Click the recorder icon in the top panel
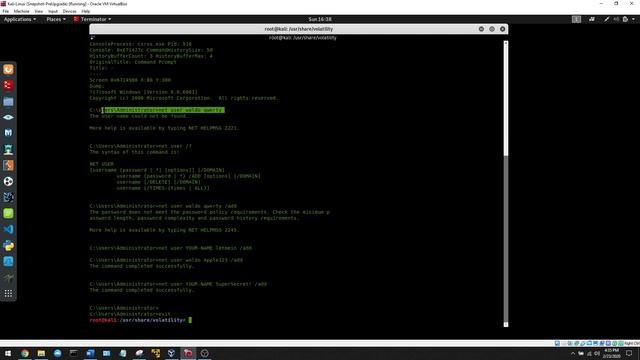The width and height of the screenshot is (640, 360). tap(591, 19)
